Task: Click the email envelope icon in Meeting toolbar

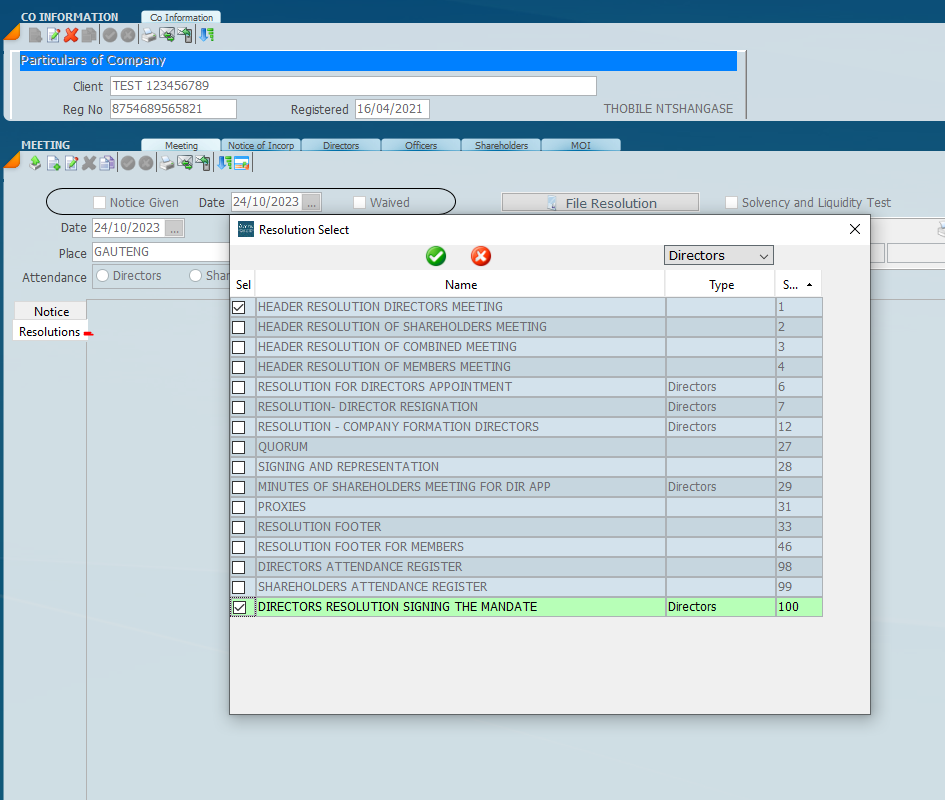Action: 185,163
